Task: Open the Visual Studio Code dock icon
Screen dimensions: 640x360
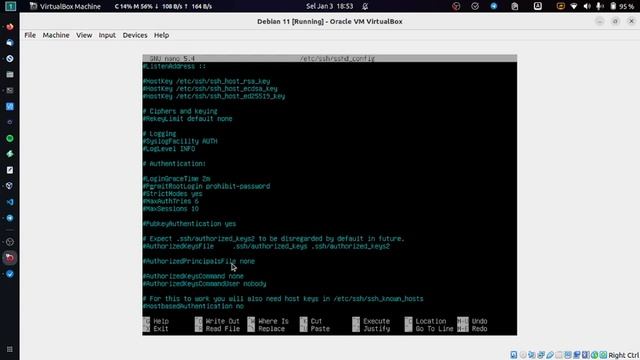Action: click(10, 202)
